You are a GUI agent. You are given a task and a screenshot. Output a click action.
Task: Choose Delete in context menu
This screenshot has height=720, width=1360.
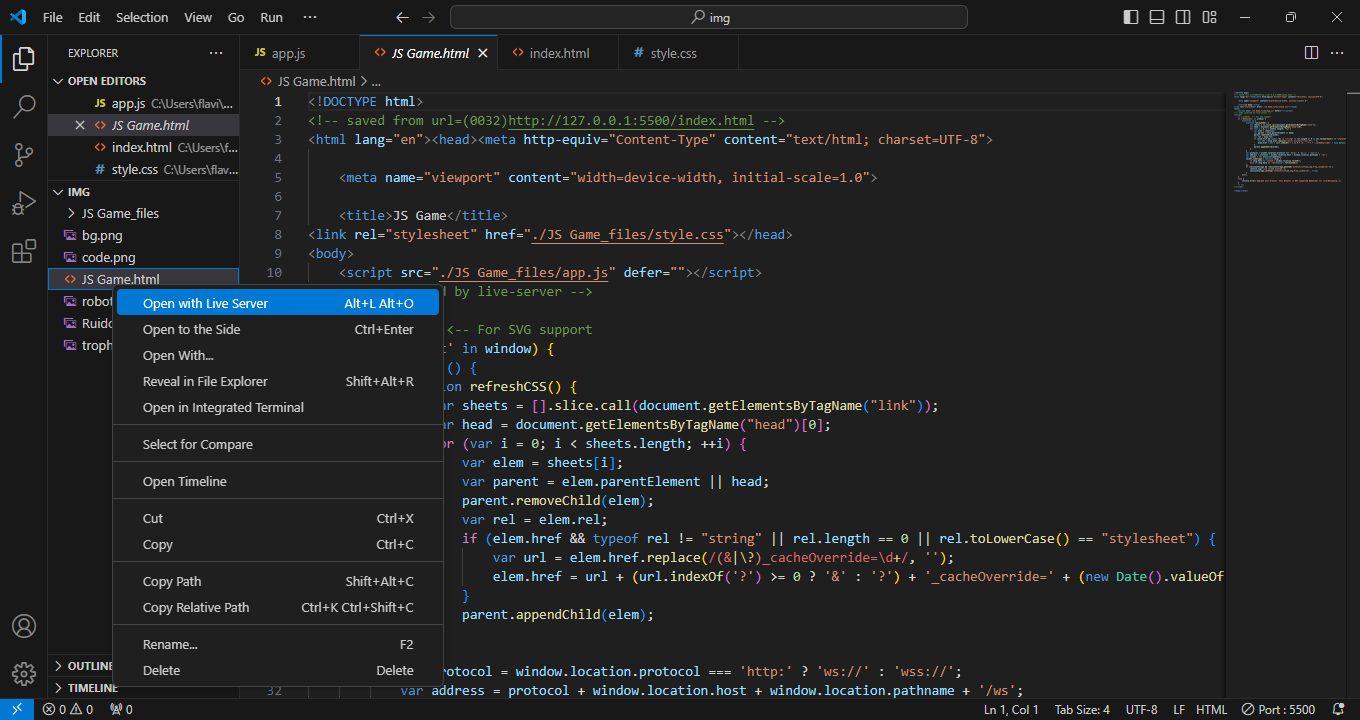point(277,670)
